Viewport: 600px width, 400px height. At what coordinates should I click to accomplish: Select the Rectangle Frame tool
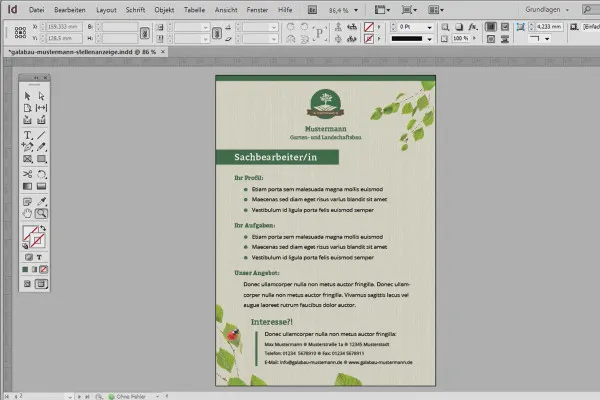pyautogui.click(x=27, y=159)
